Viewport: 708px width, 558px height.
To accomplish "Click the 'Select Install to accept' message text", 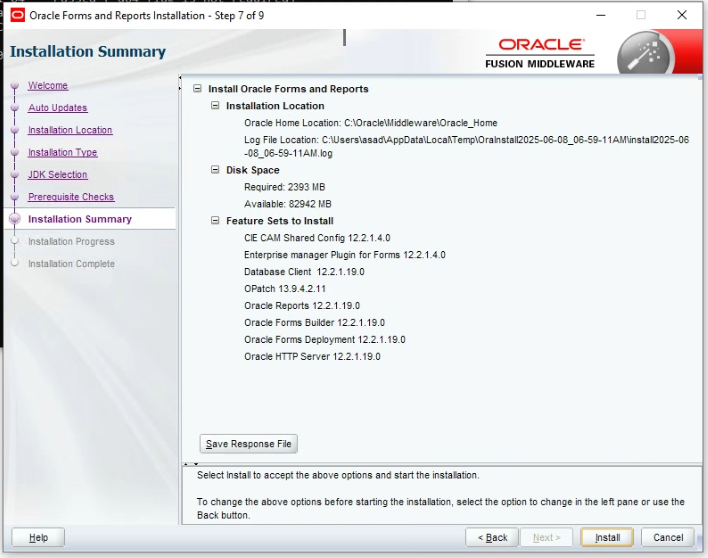I will pos(338,475).
